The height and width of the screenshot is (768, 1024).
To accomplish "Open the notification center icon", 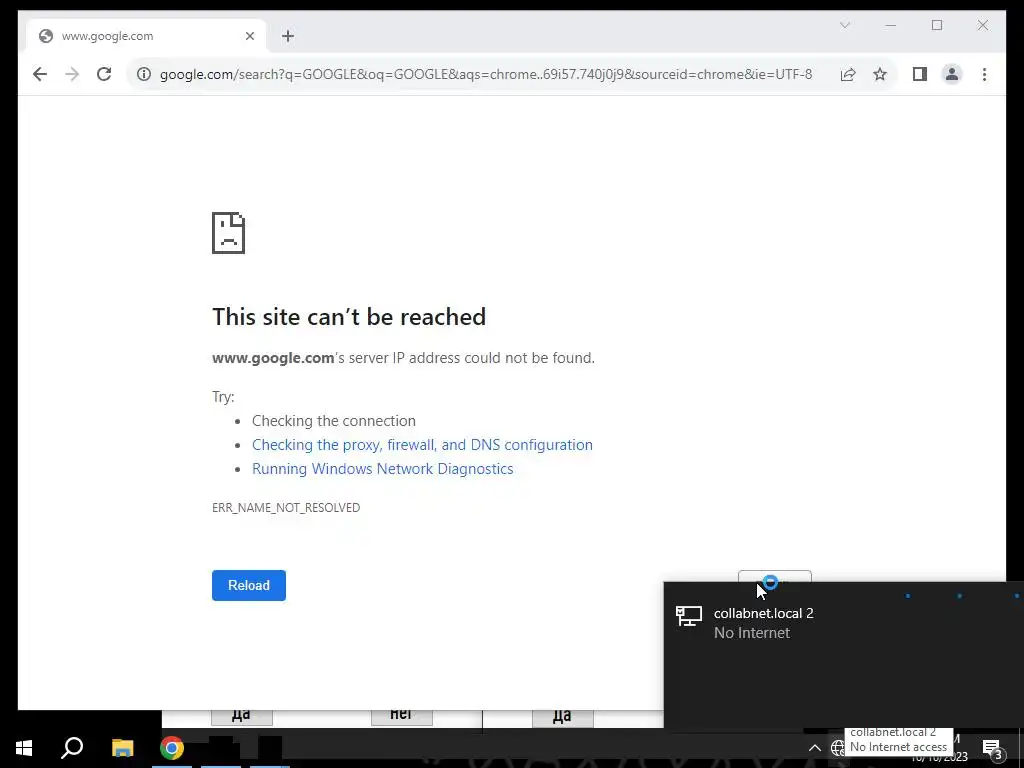I will pyautogui.click(x=992, y=749).
